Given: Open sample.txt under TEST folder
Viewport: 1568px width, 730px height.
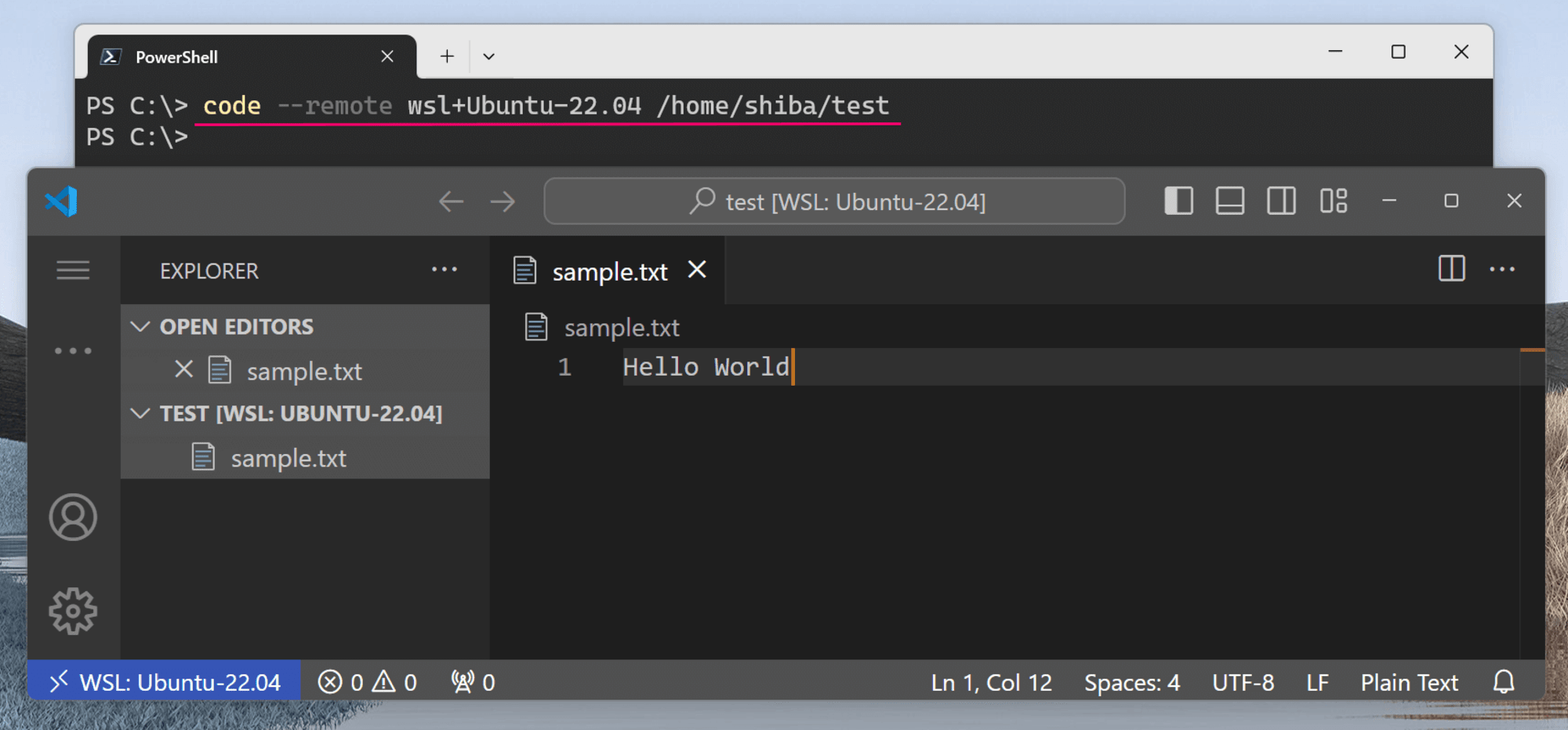Looking at the screenshot, I should tap(306, 458).
